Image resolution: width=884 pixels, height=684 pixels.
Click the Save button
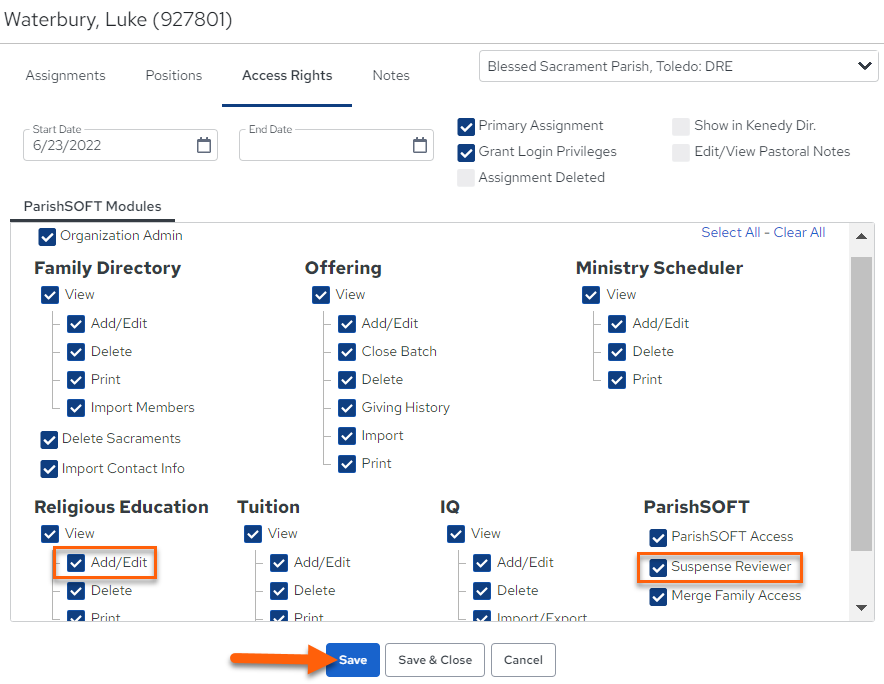coord(353,660)
